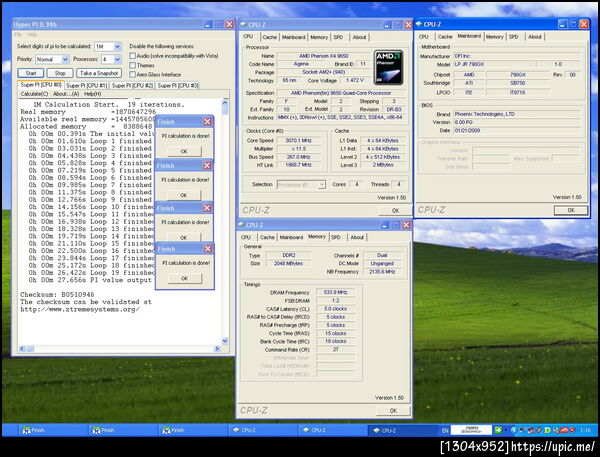This screenshot has width=600, height=457.
Task: Open the SPD tab in the Memory CPU-Z window
Action: click(335, 237)
